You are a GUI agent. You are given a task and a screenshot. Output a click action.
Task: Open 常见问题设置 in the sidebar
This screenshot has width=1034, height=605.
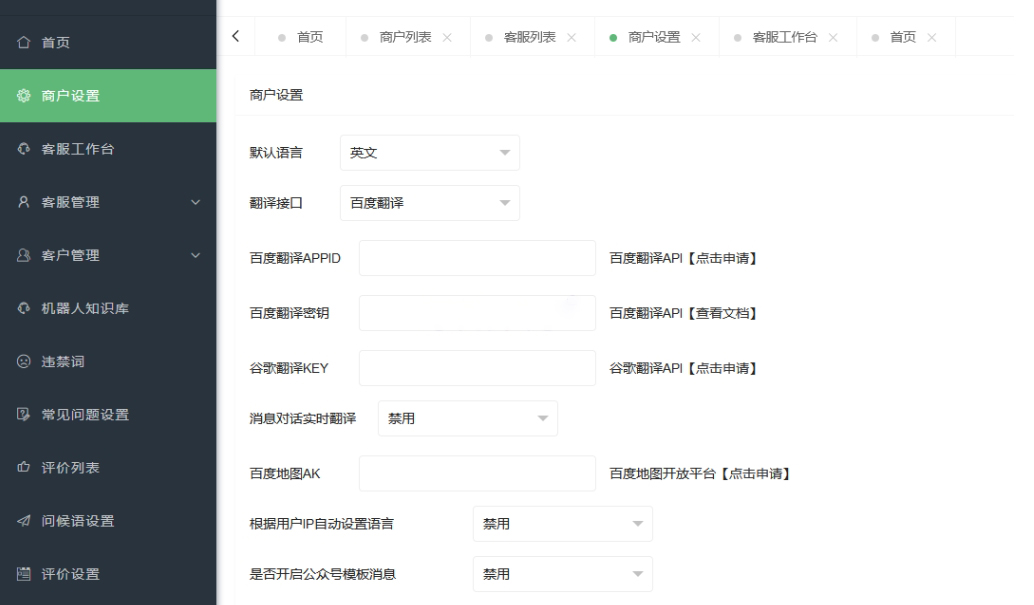tap(108, 414)
